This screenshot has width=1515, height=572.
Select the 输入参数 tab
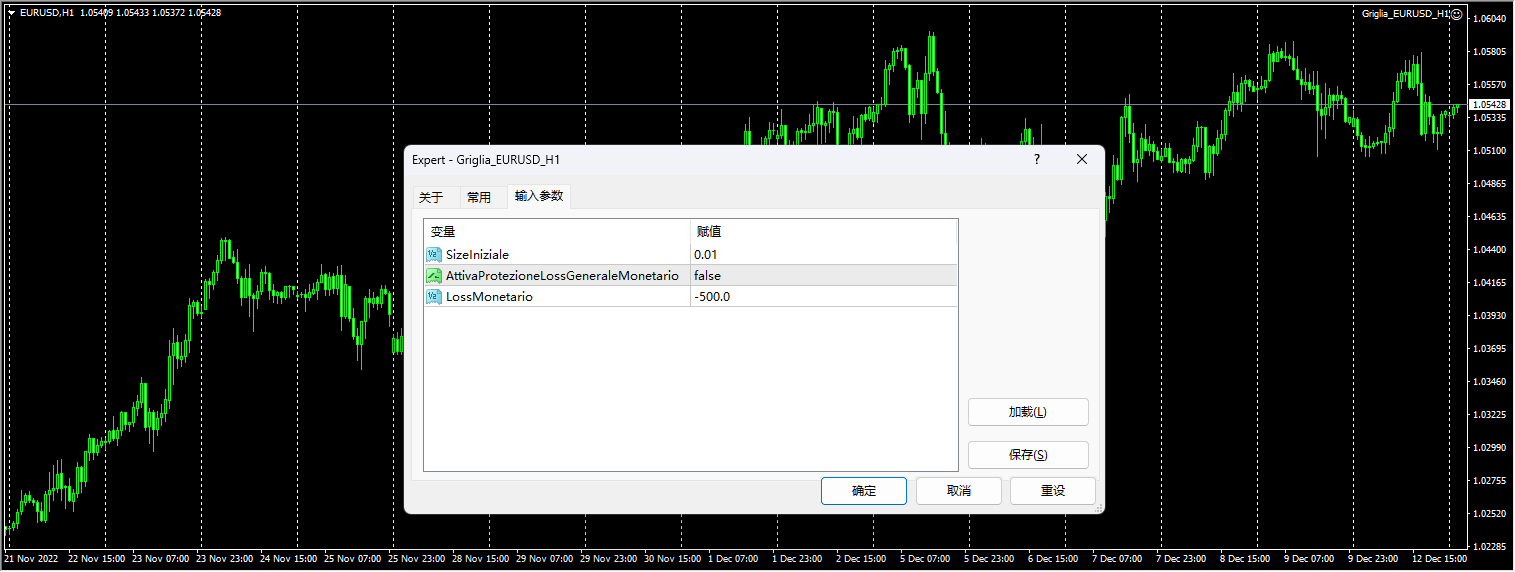coord(539,197)
